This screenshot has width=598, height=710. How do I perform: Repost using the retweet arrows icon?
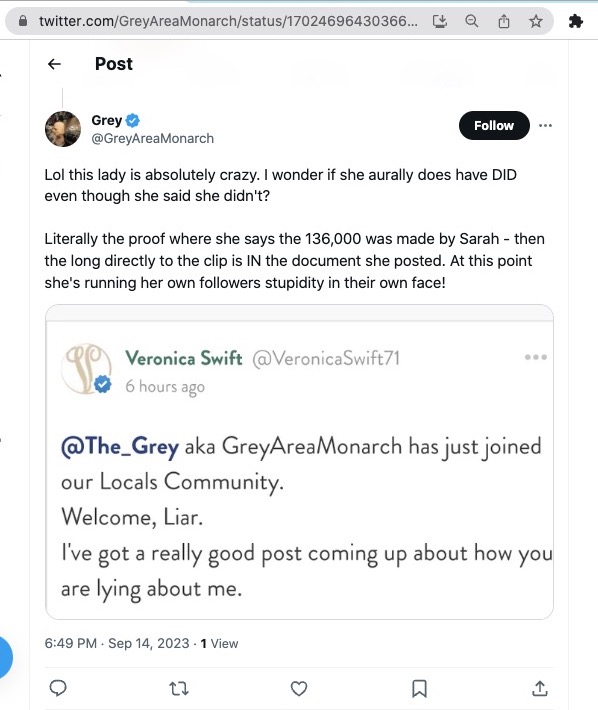(x=179, y=689)
